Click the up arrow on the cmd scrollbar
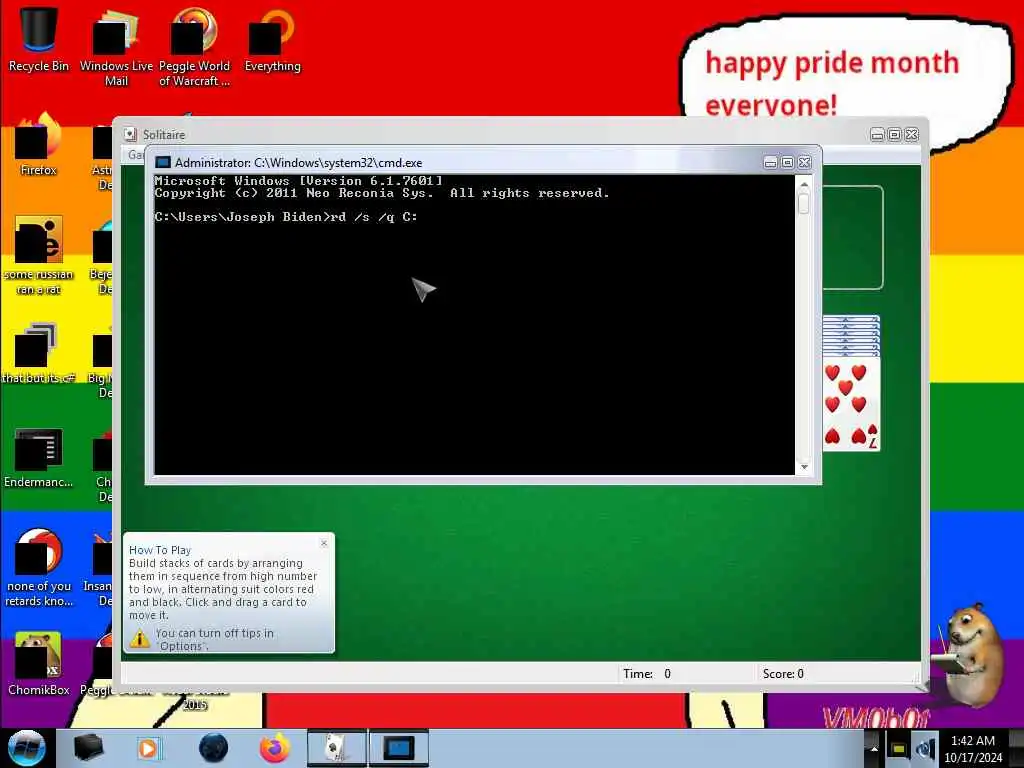 tap(804, 185)
